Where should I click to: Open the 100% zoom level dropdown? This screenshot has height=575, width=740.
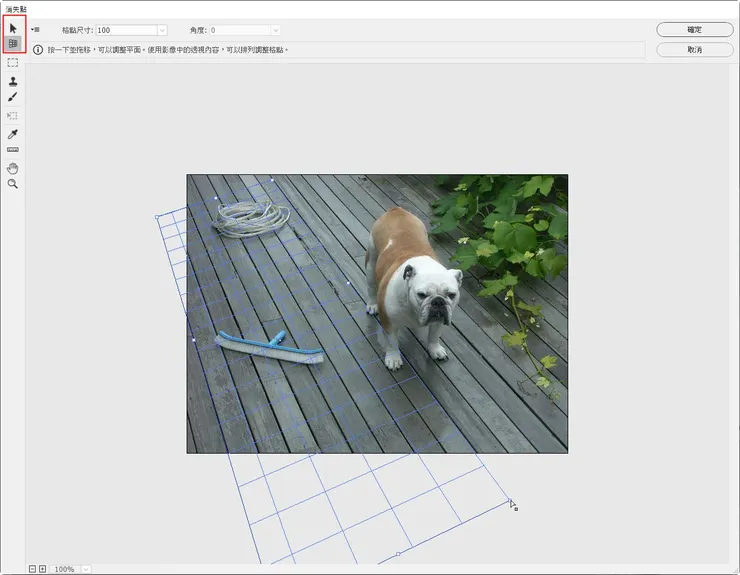point(86,568)
